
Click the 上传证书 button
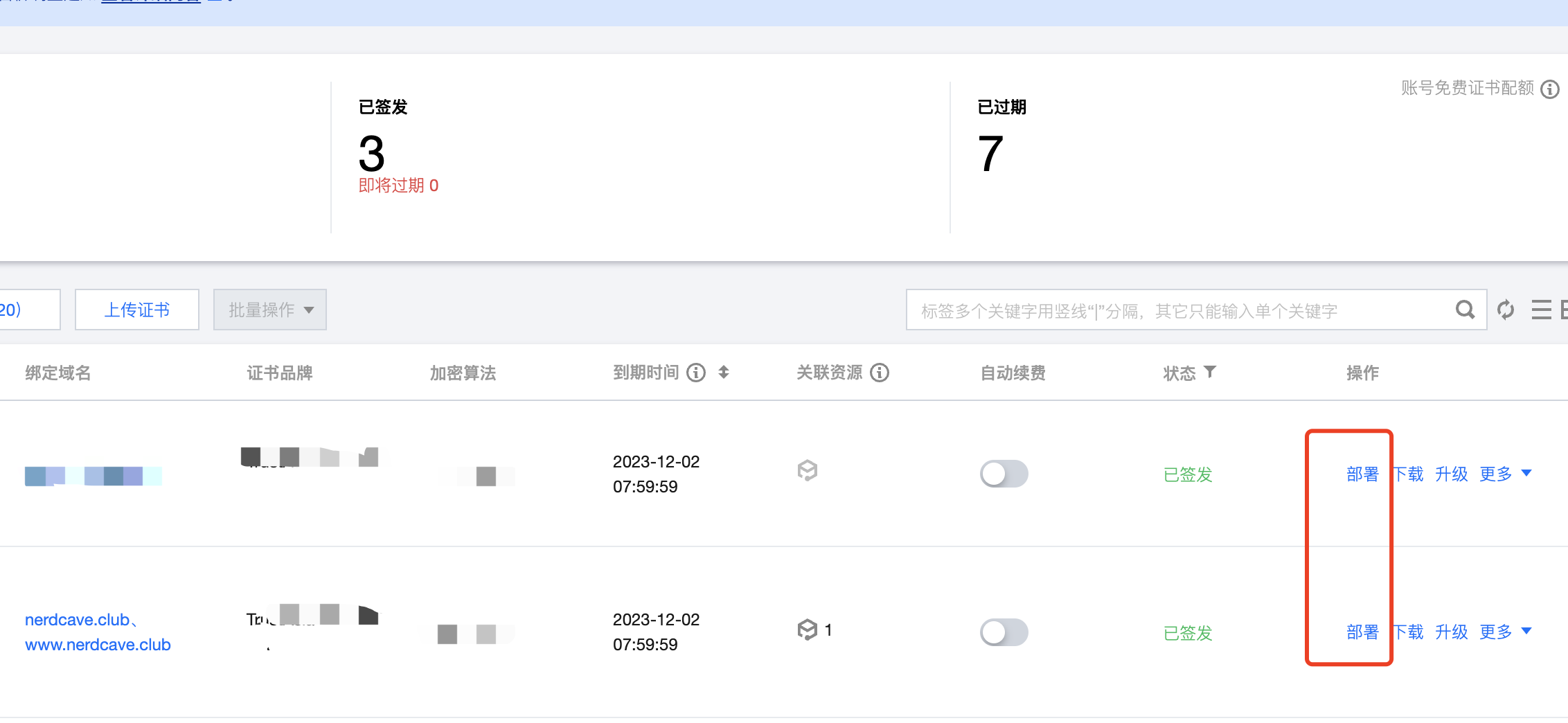tap(137, 310)
